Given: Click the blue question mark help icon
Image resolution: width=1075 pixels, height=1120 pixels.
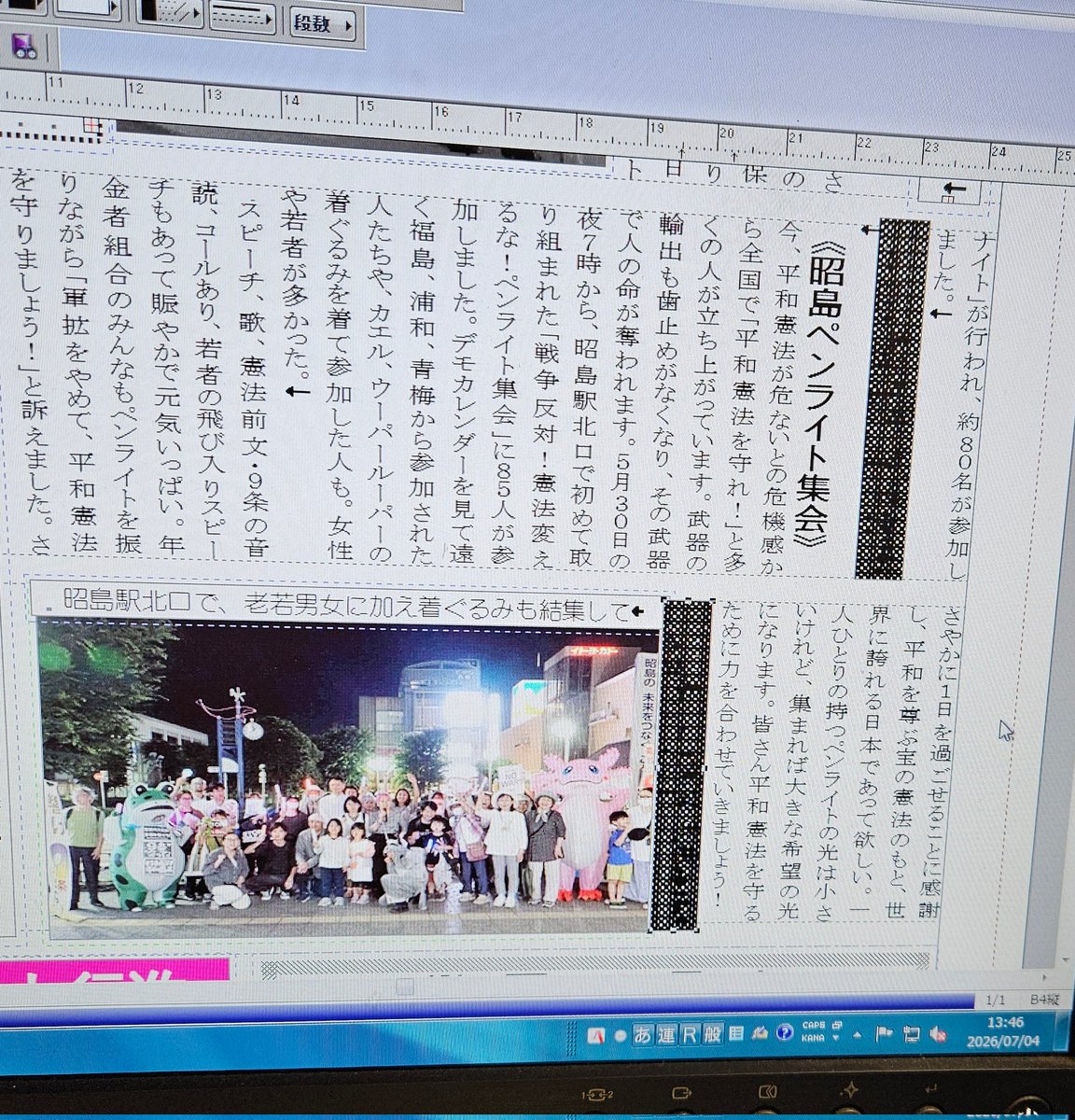Looking at the screenshot, I should (x=786, y=1033).
